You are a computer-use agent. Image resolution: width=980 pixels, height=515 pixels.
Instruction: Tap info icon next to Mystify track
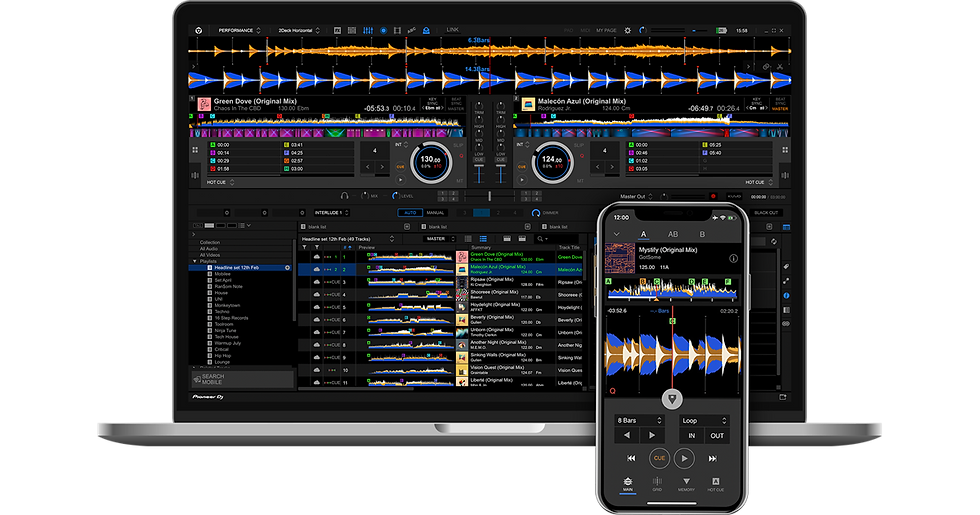click(733, 258)
